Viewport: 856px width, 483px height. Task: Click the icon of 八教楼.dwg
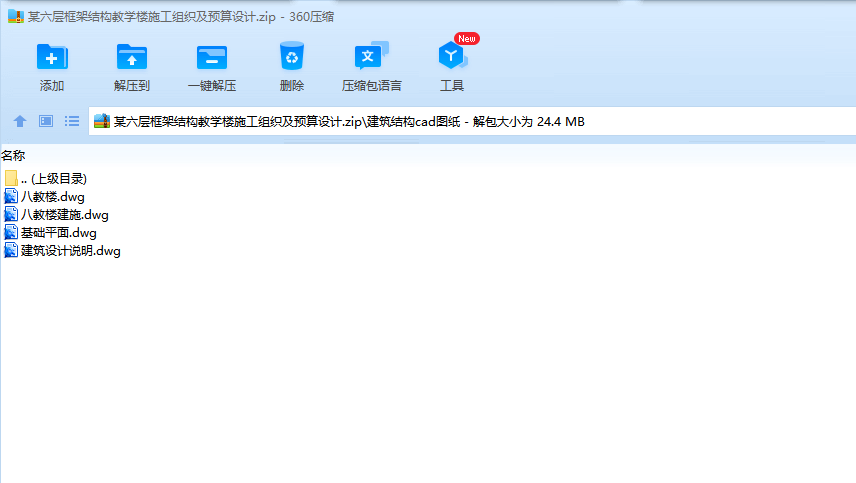point(11,196)
